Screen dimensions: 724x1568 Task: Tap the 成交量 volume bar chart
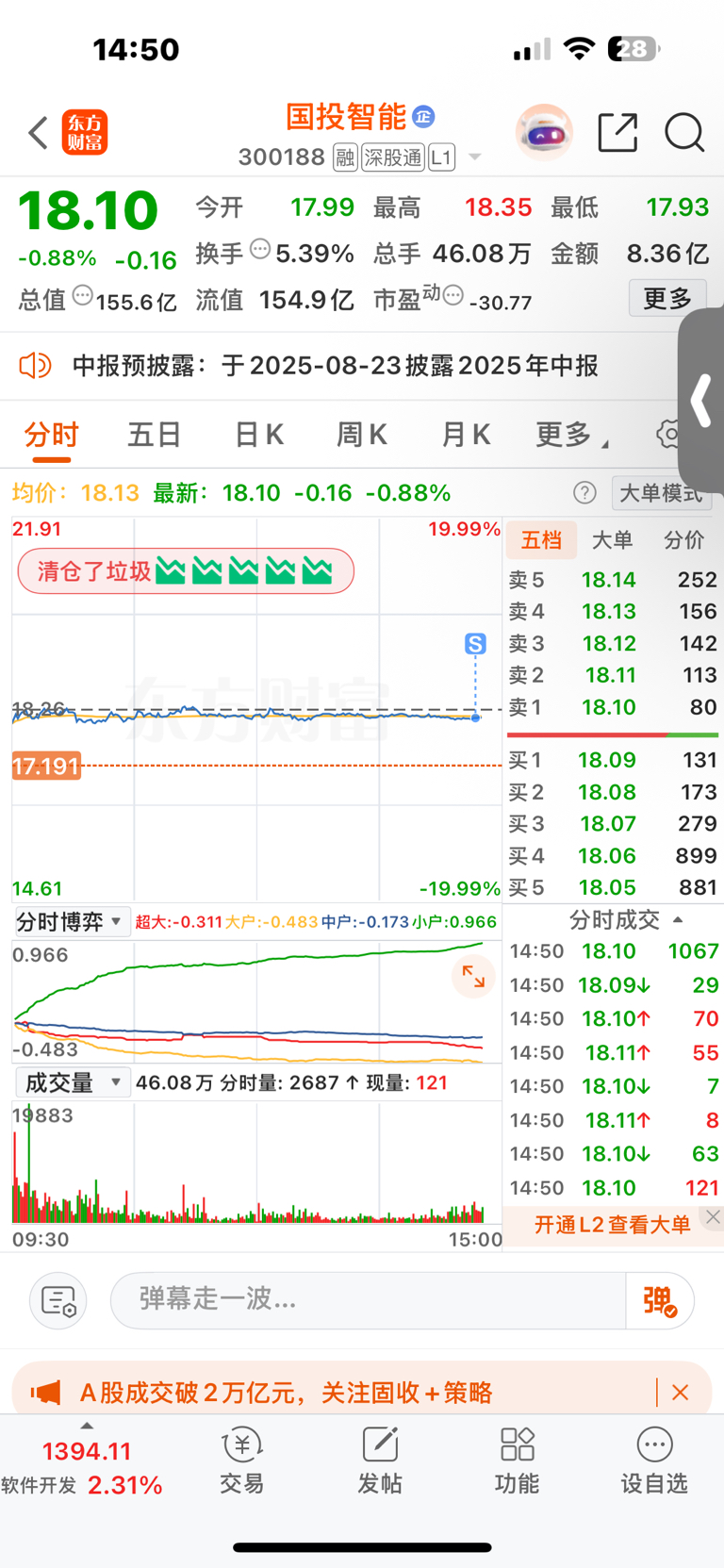click(x=256, y=1162)
